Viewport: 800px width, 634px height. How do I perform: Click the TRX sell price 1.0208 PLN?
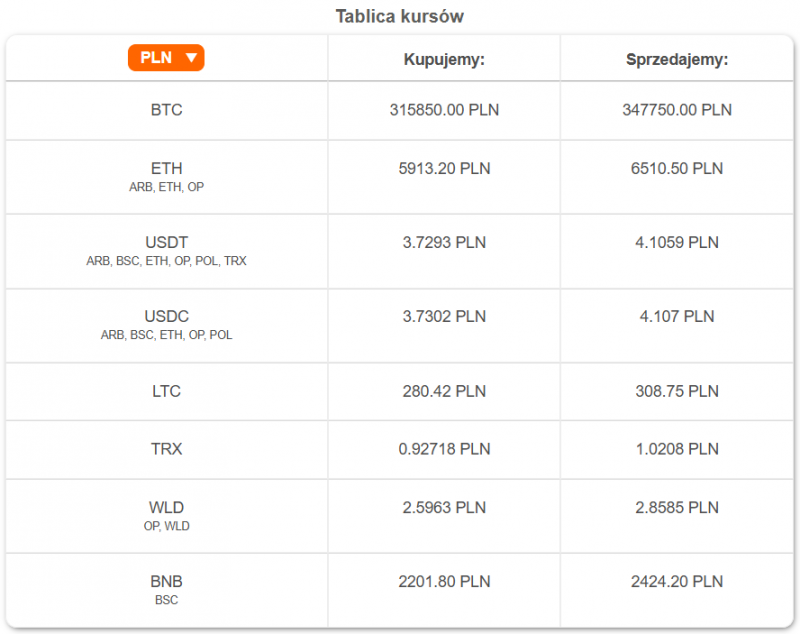point(677,449)
